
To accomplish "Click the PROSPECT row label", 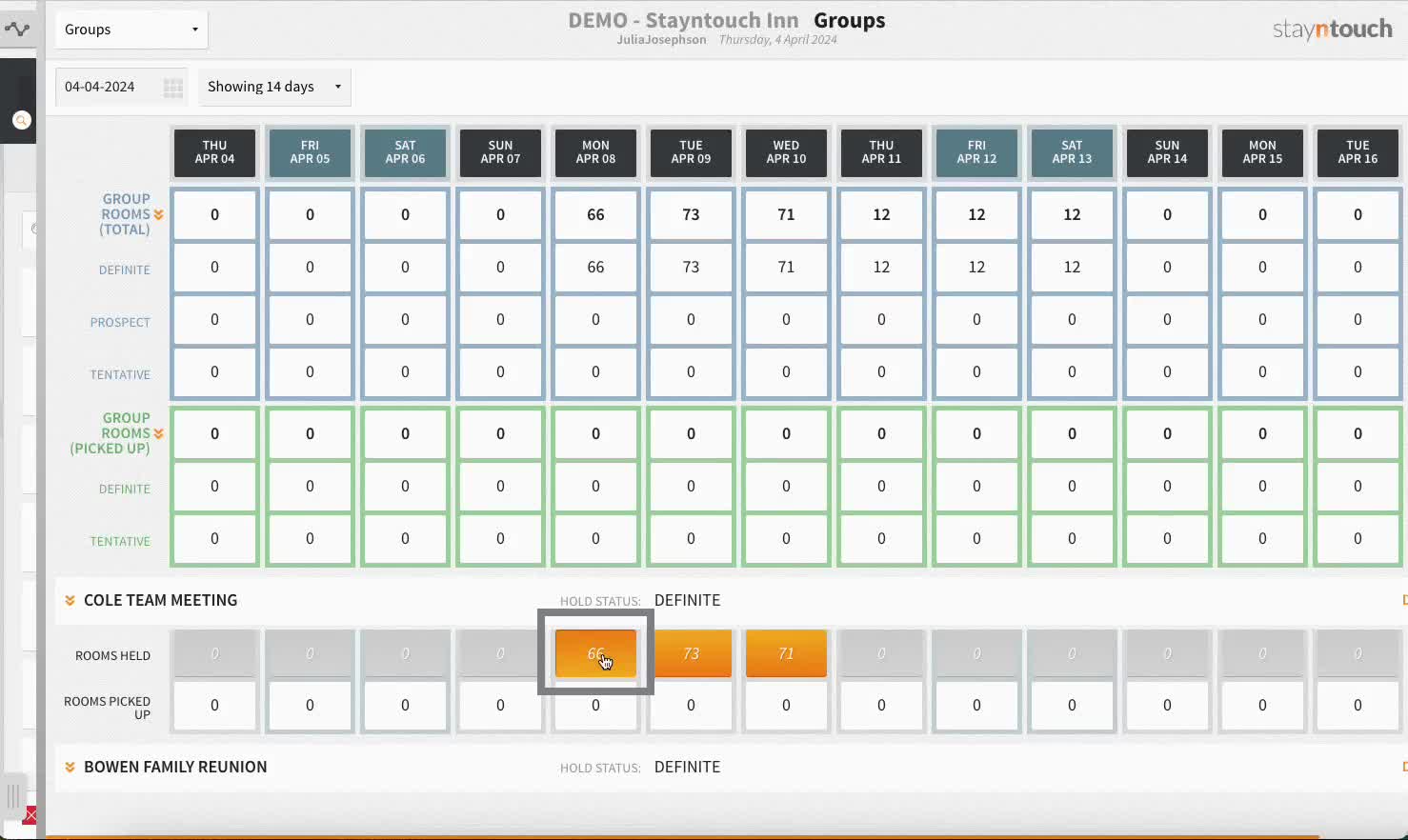I will pyautogui.click(x=120, y=323).
